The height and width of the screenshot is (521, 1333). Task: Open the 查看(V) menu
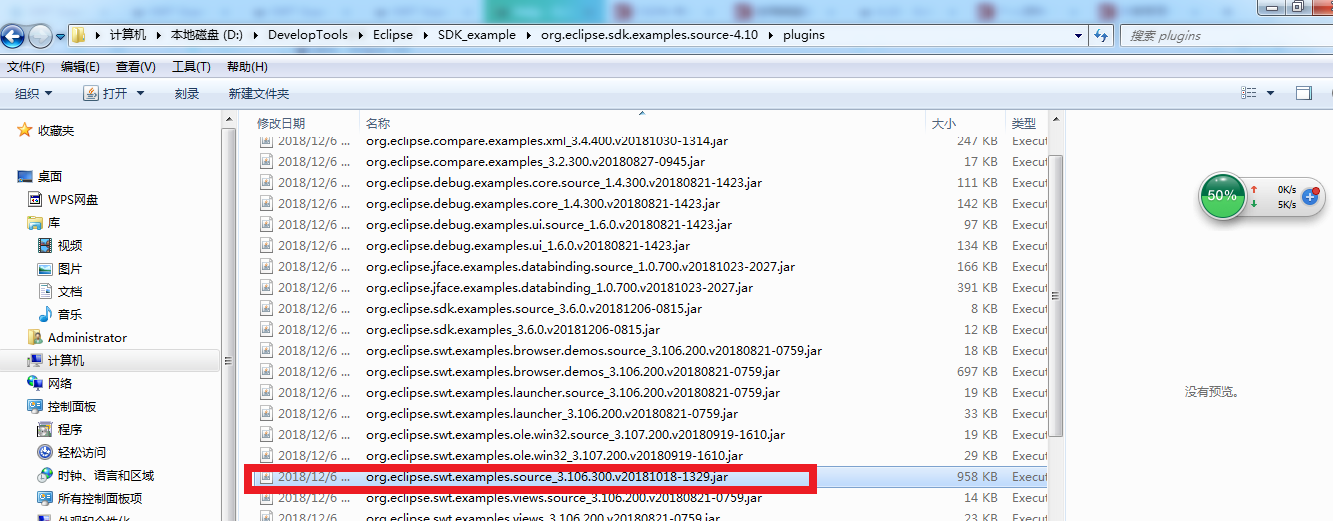click(136, 67)
